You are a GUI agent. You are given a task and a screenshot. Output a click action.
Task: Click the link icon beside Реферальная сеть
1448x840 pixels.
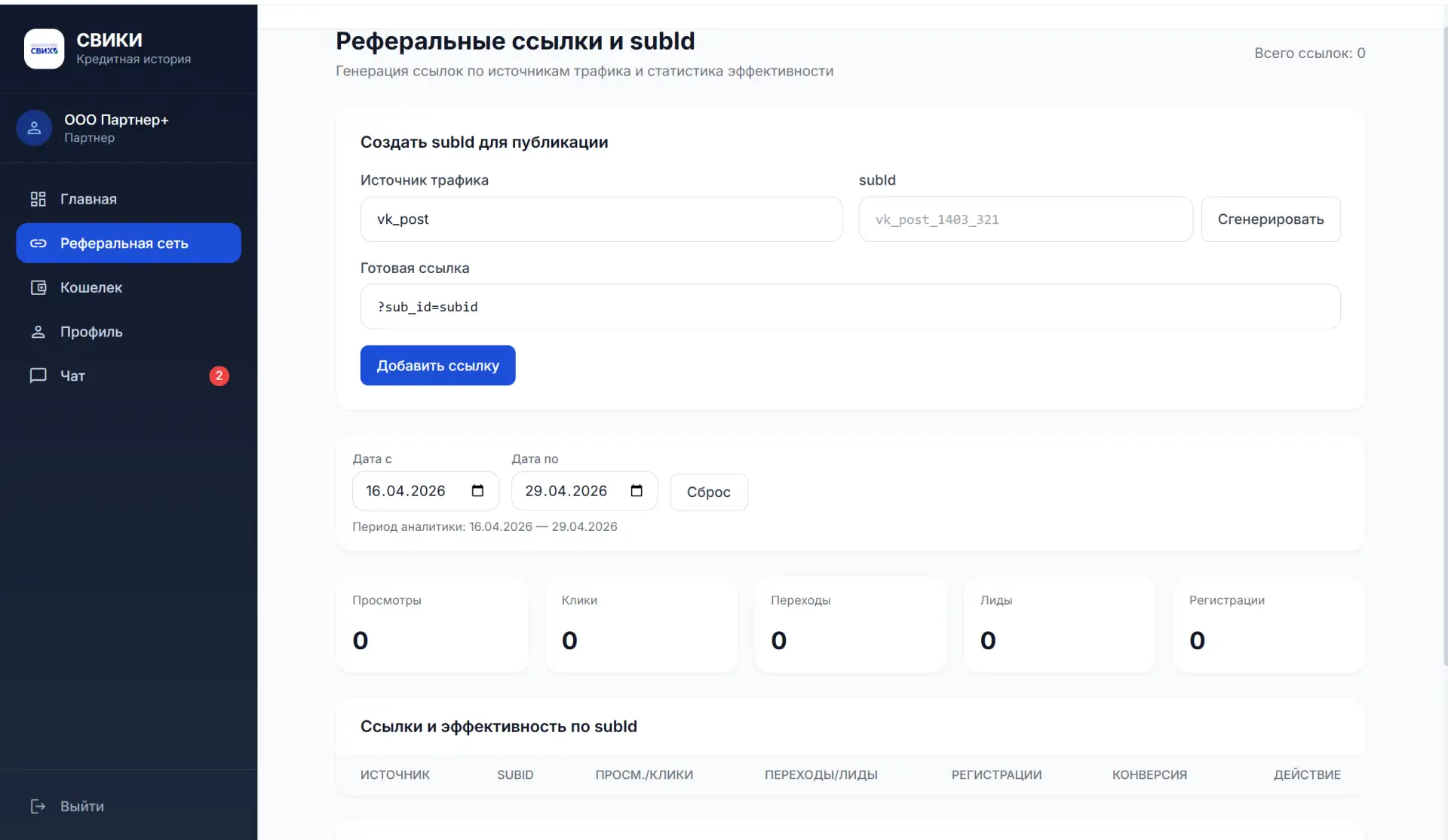[38, 244]
